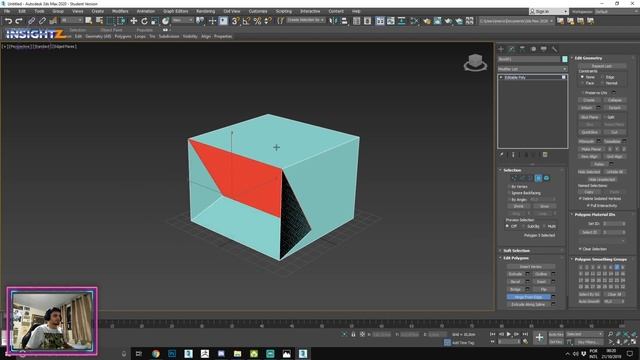Toggle the Spinner Snap button
Viewport: 640px width, 360px height.
point(268,21)
